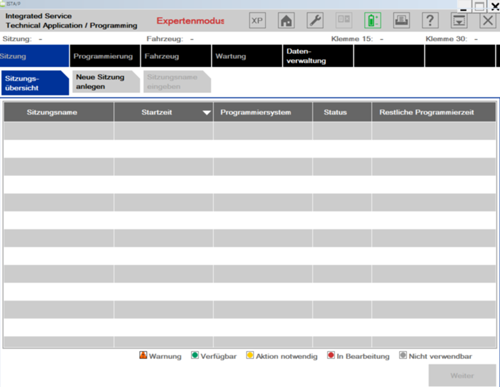
Task: Click the red In Bearbeitung icon
Action: pyautogui.click(x=331, y=355)
